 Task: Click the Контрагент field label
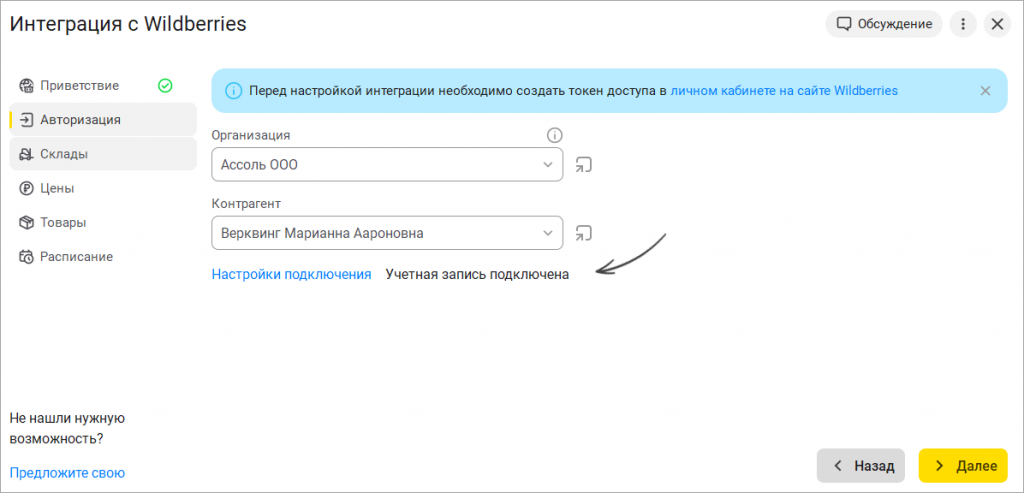point(246,204)
